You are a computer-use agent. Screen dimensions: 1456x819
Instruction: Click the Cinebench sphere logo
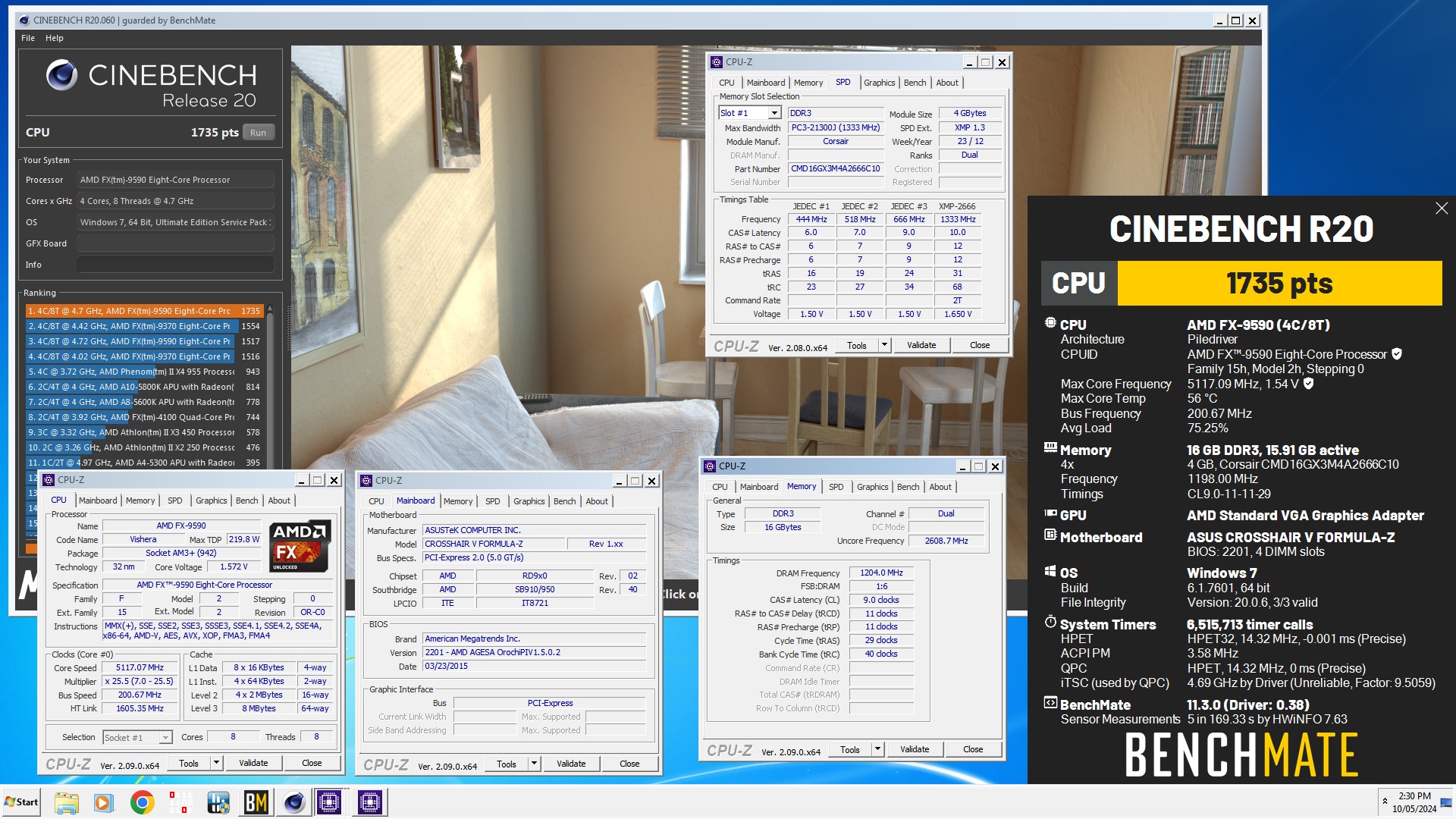point(61,75)
